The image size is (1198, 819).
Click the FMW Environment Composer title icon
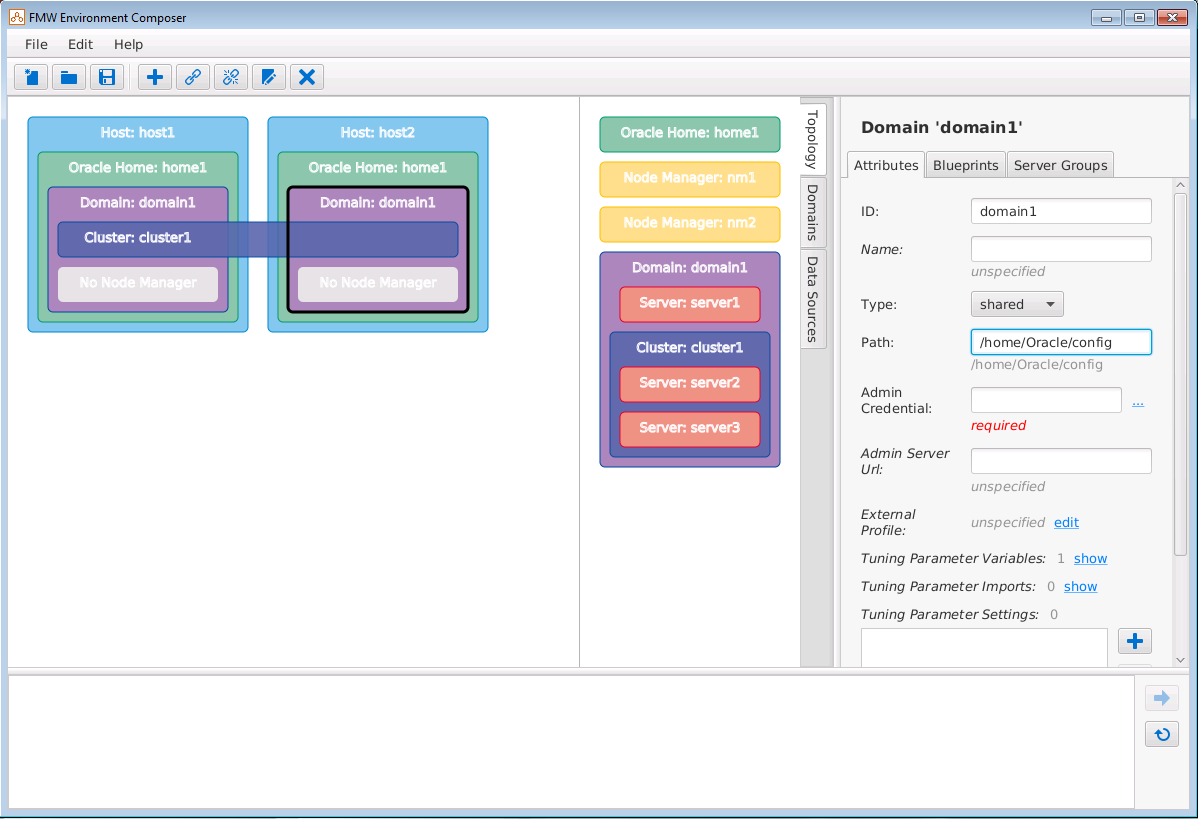click(x=17, y=17)
